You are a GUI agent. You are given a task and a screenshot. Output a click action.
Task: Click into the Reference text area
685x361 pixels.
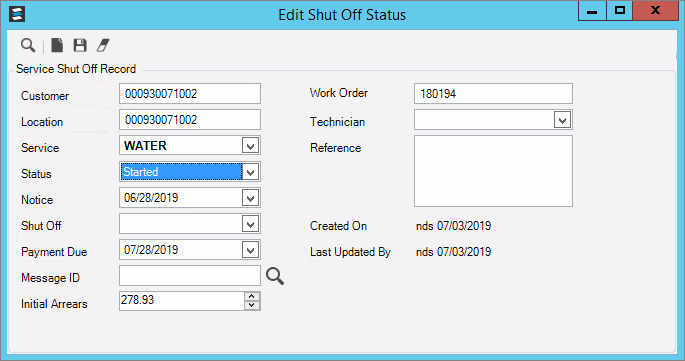[x=493, y=171]
